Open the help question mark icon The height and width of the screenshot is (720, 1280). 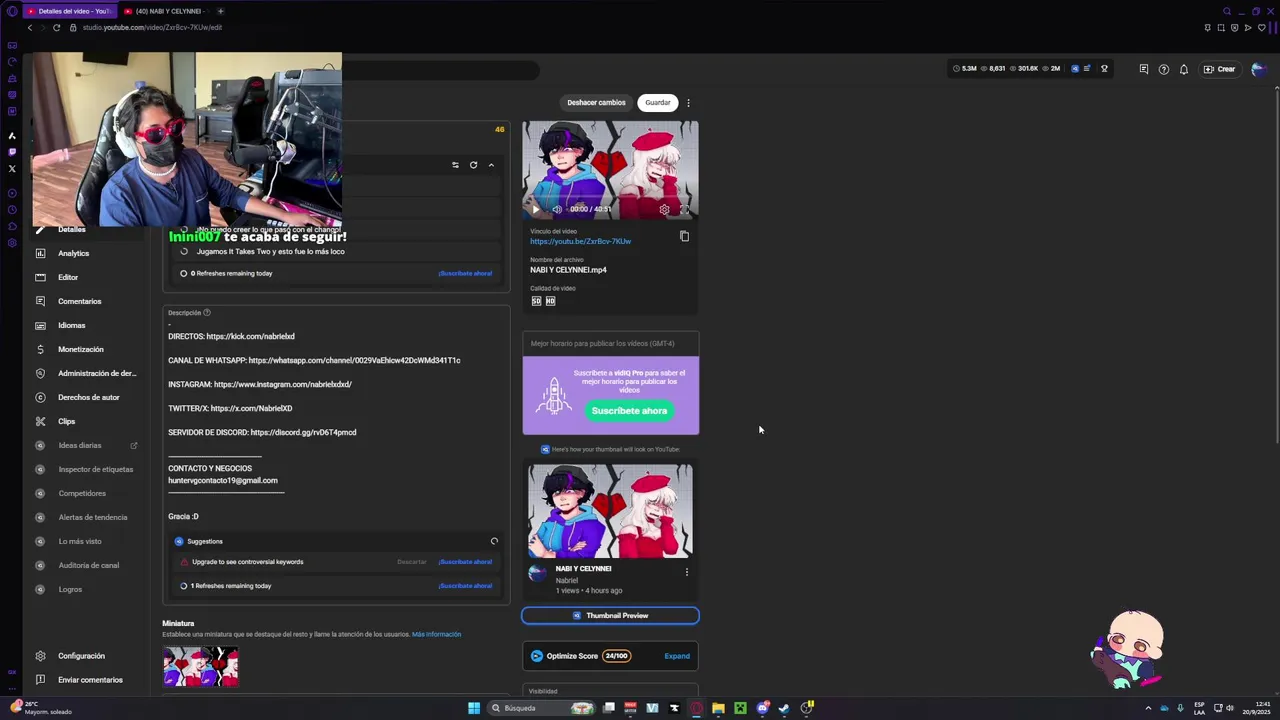click(1164, 69)
